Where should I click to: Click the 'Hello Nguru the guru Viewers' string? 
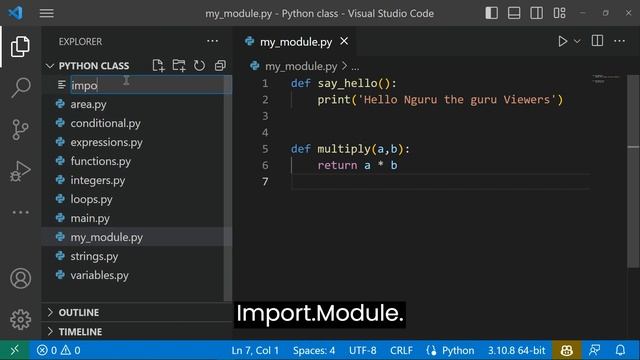[x=456, y=100]
